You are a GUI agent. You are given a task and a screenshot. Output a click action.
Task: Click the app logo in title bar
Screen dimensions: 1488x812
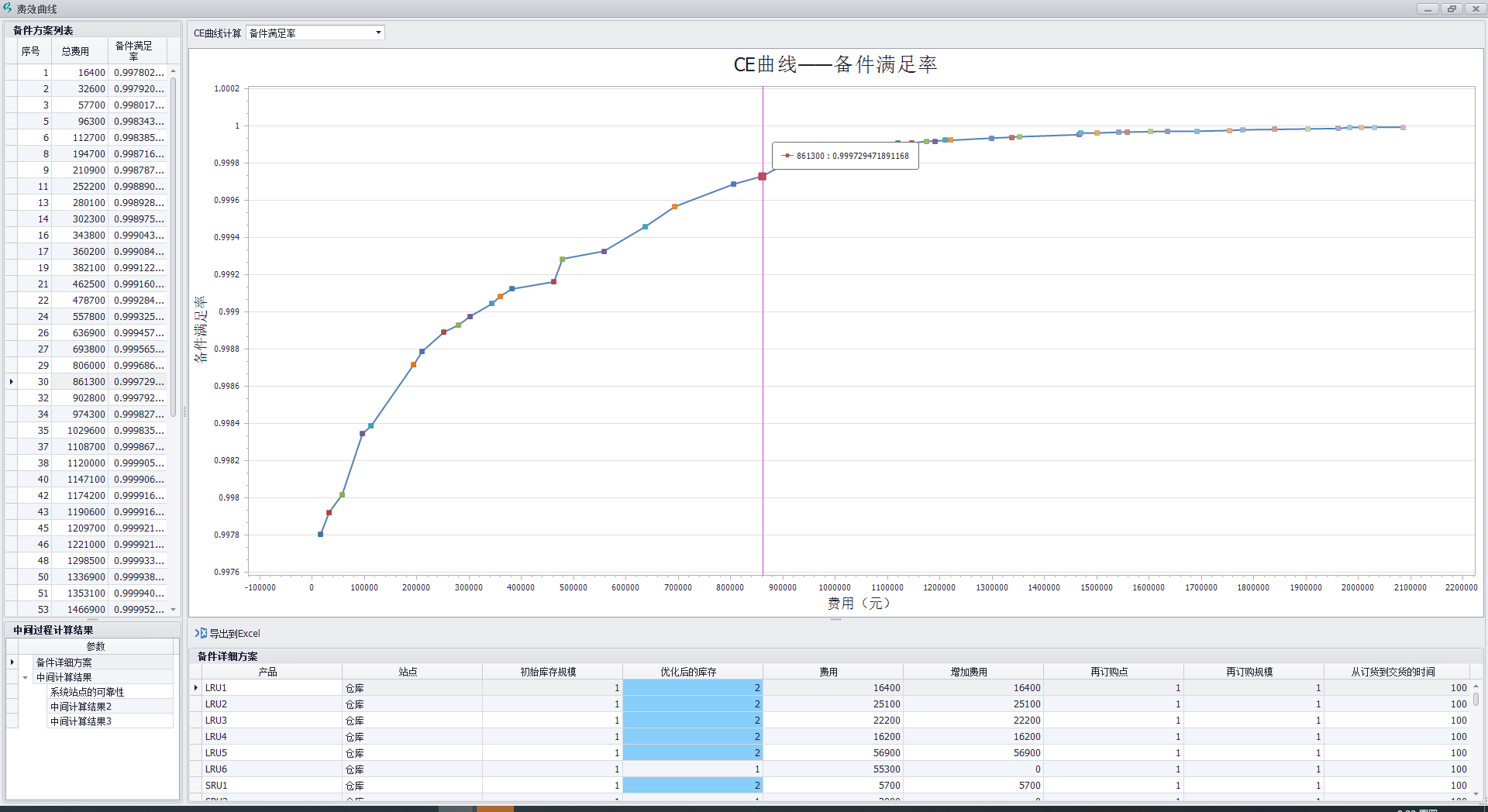[x=8, y=9]
